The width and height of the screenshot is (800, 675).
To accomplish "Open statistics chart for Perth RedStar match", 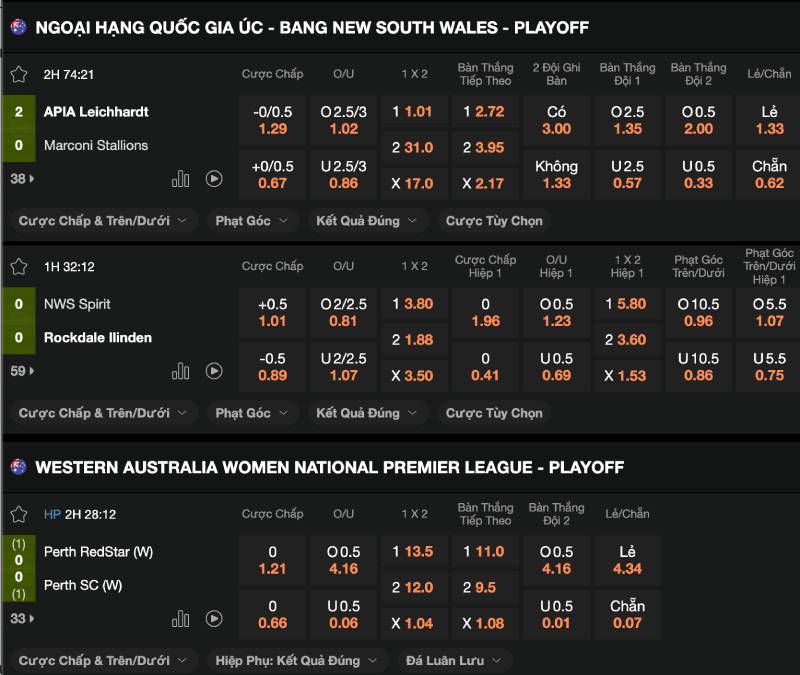I will click(181, 619).
